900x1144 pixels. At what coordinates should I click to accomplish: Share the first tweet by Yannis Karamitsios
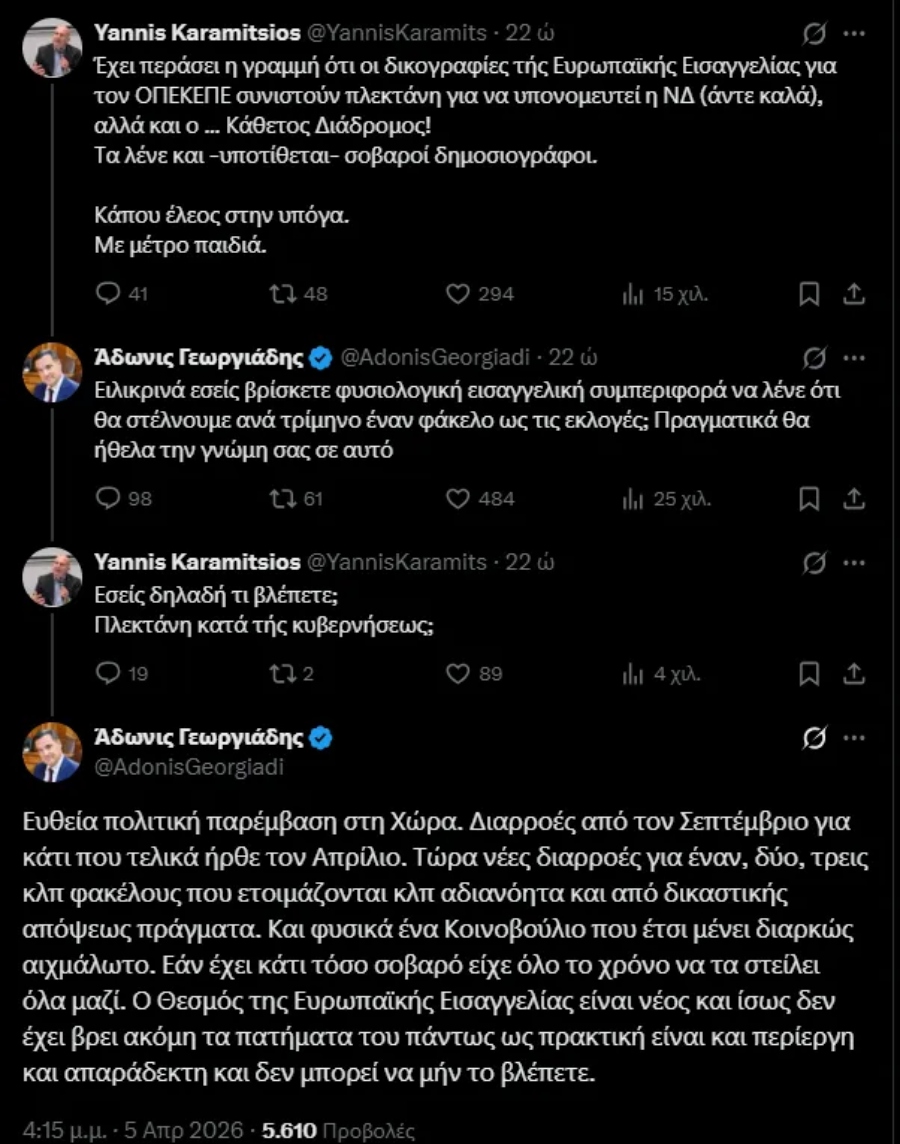(854, 294)
